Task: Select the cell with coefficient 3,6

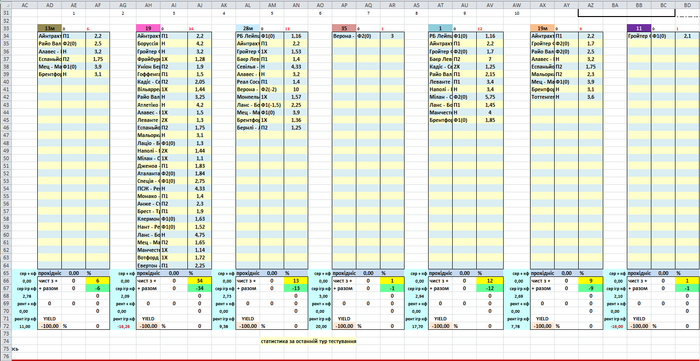Action: [591, 97]
